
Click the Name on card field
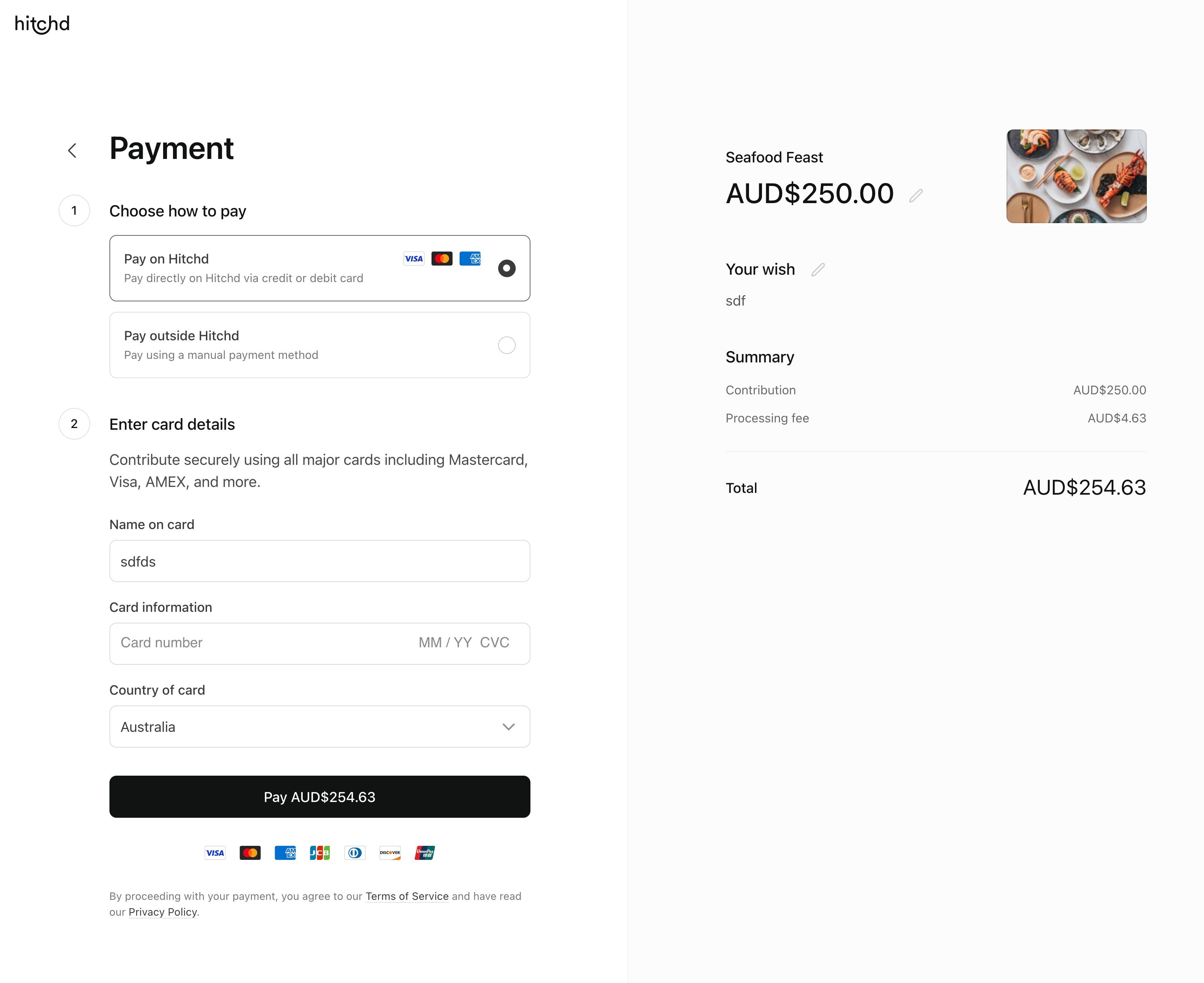coord(319,561)
